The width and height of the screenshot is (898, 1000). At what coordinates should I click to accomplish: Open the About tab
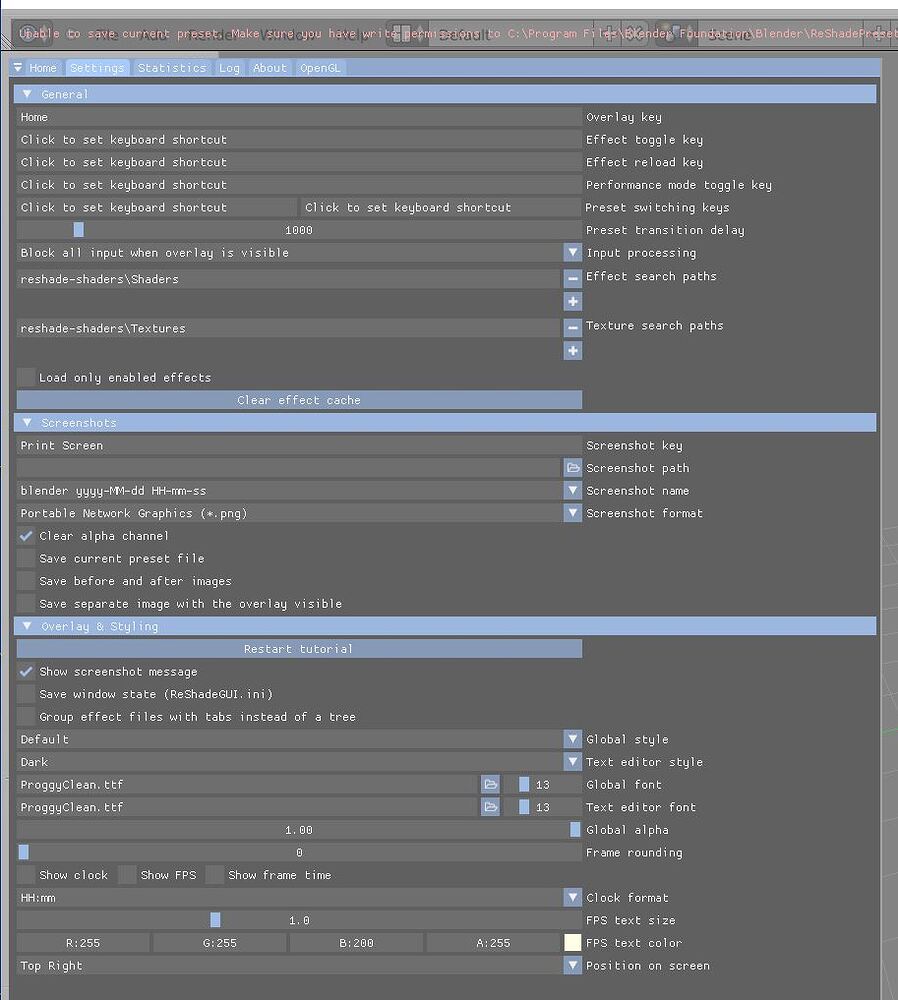tap(269, 68)
